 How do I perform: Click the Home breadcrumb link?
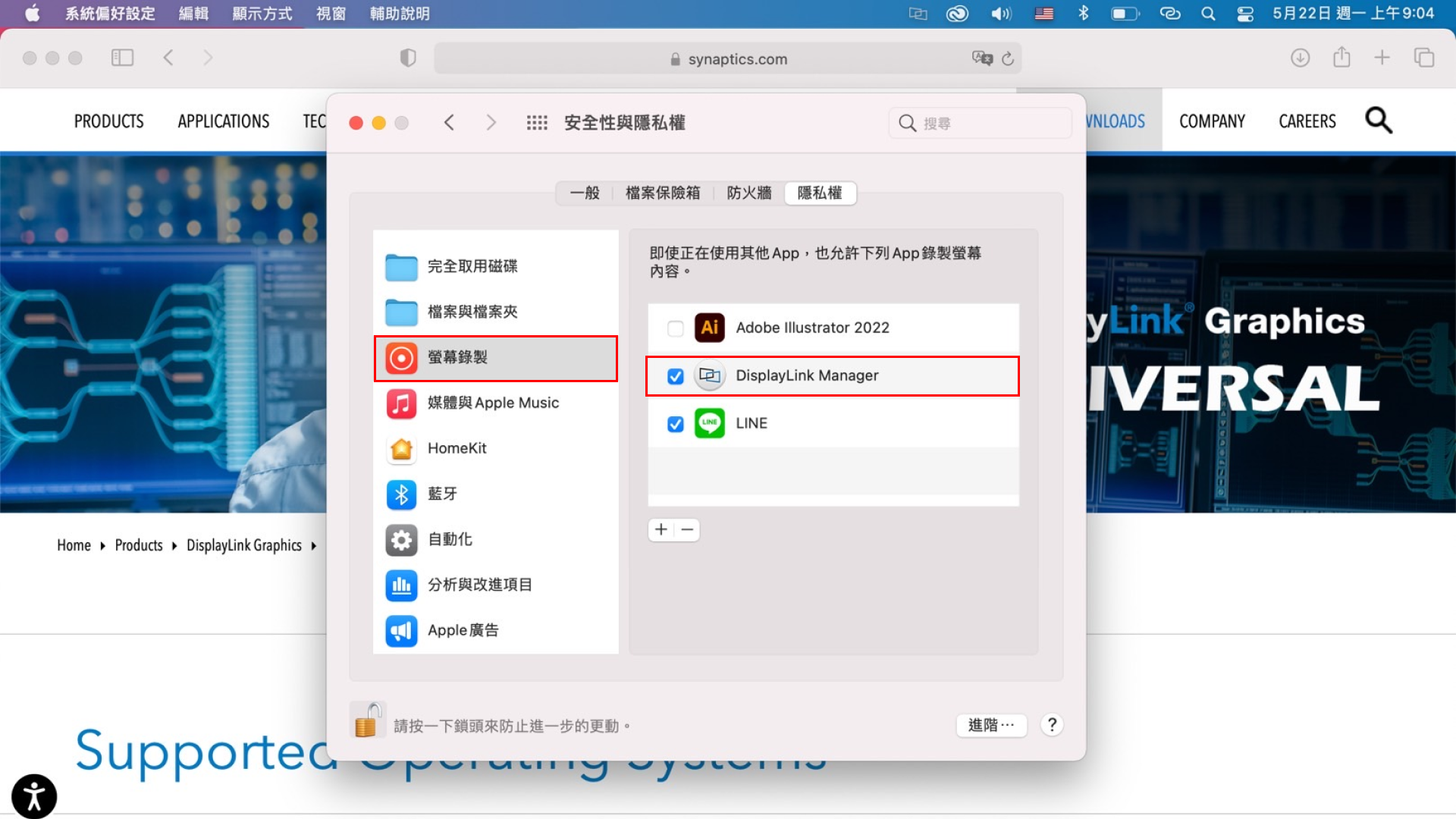[74, 545]
